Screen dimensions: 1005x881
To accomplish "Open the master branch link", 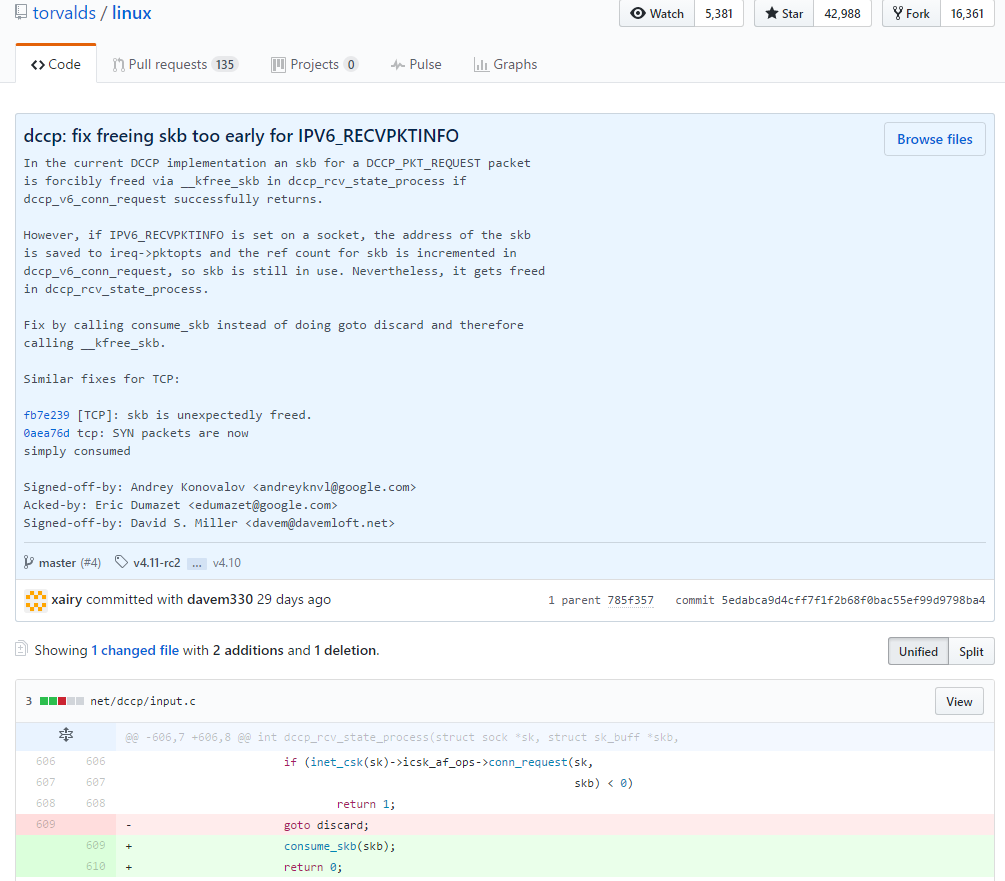I will pyautogui.click(x=57, y=563).
